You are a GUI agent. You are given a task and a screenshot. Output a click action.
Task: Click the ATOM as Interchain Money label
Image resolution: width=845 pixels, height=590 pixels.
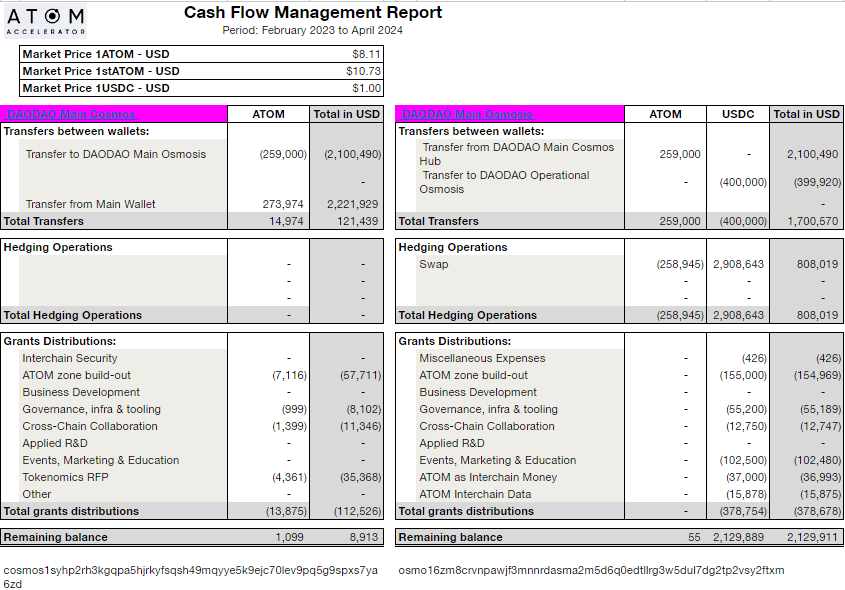tap(489, 477)
